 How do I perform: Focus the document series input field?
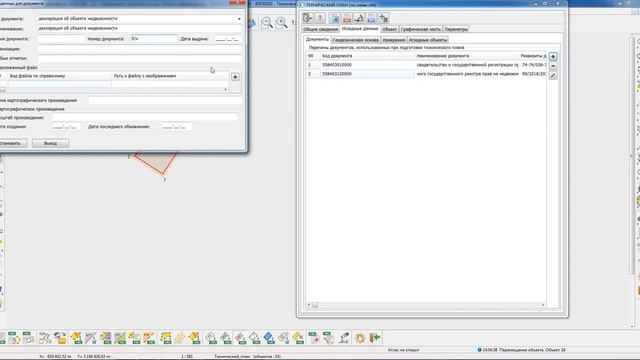61,39
